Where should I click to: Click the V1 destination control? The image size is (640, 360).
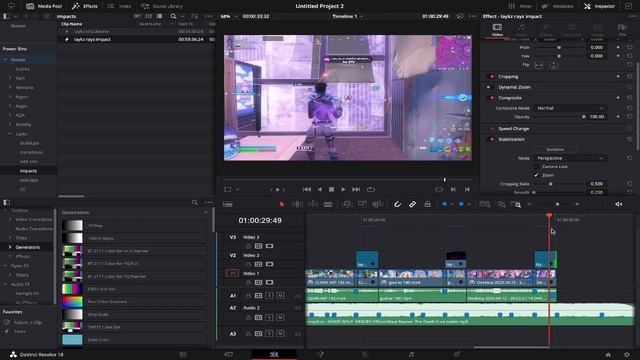coord(232,273)
